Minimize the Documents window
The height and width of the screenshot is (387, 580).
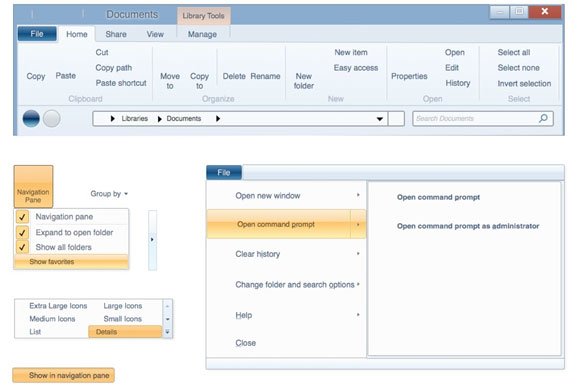coord(500,12)
